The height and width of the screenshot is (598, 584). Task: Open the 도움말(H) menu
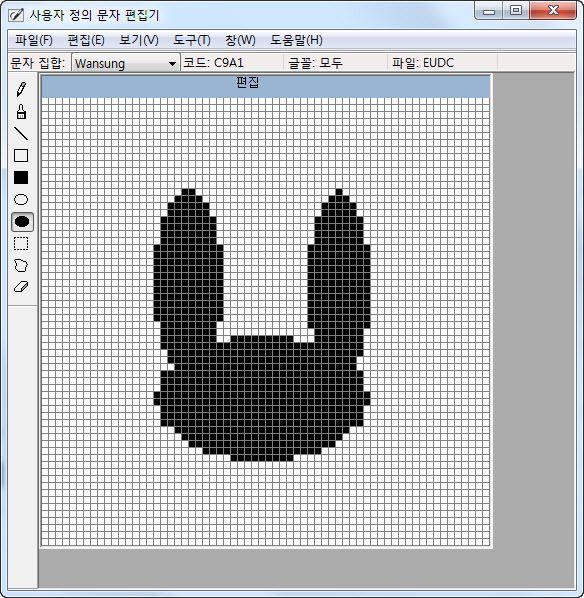(x=296, y=40)
